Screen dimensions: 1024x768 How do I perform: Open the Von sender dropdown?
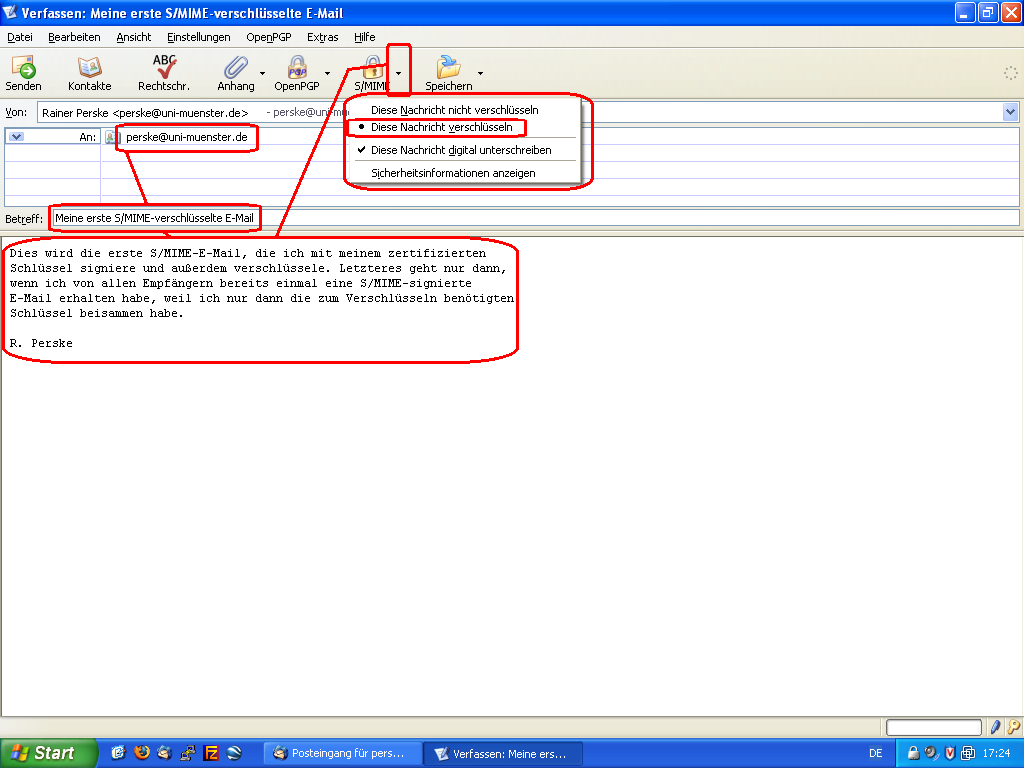coord(1010,113)
